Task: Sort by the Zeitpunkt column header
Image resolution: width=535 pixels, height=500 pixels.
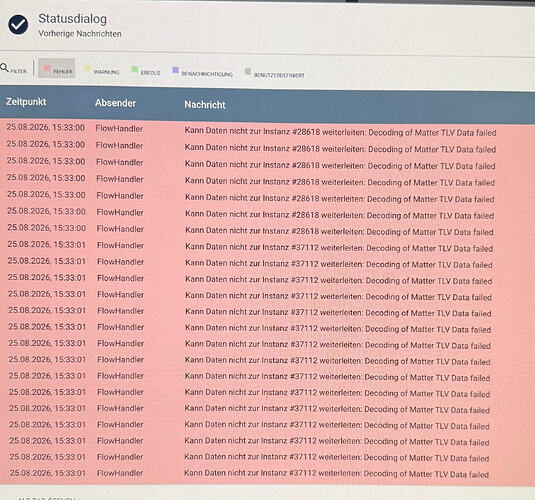Action: (x=26, y=102)
